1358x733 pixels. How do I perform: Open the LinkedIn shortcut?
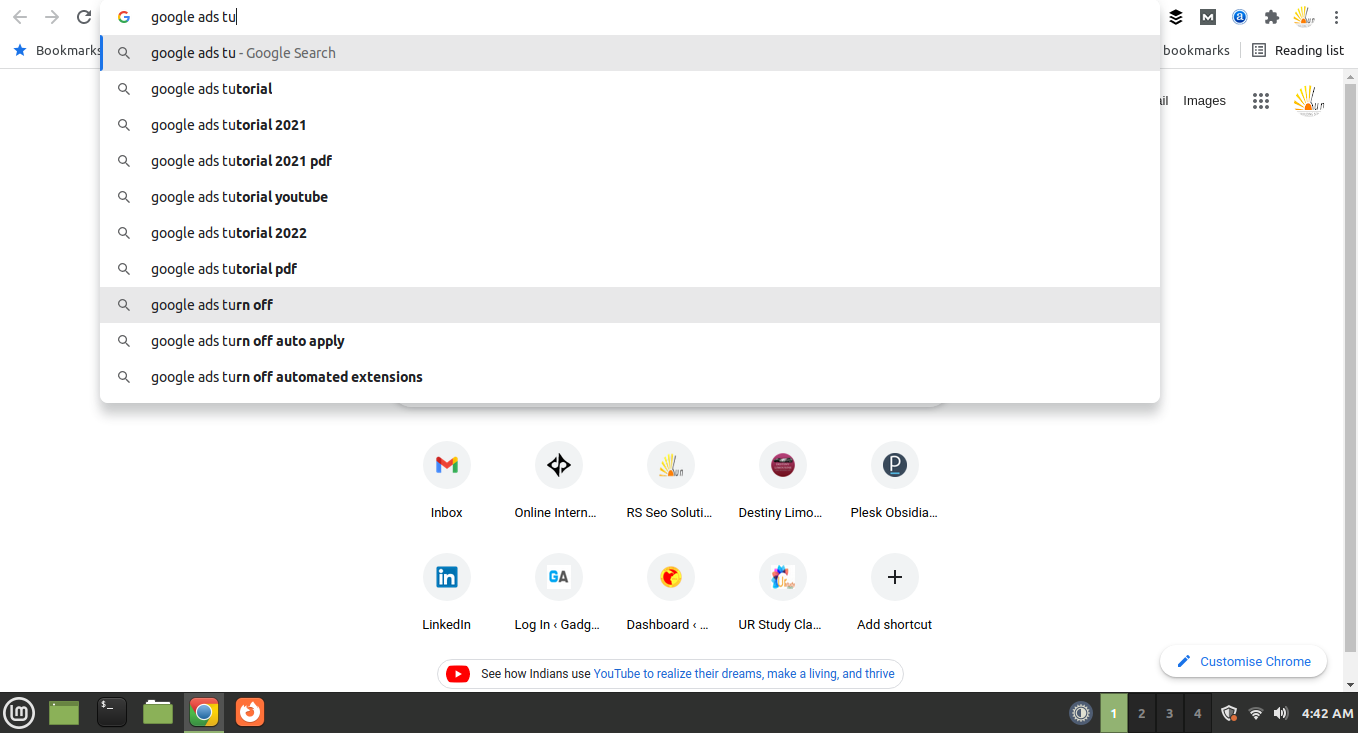coord(447,594)
